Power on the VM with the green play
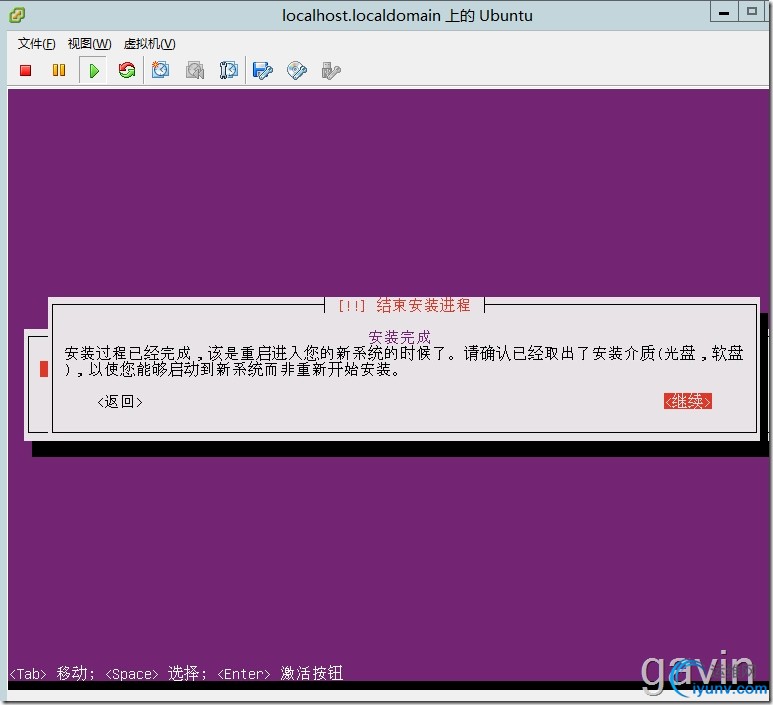The image size is (773, 705). pos(94,70)
